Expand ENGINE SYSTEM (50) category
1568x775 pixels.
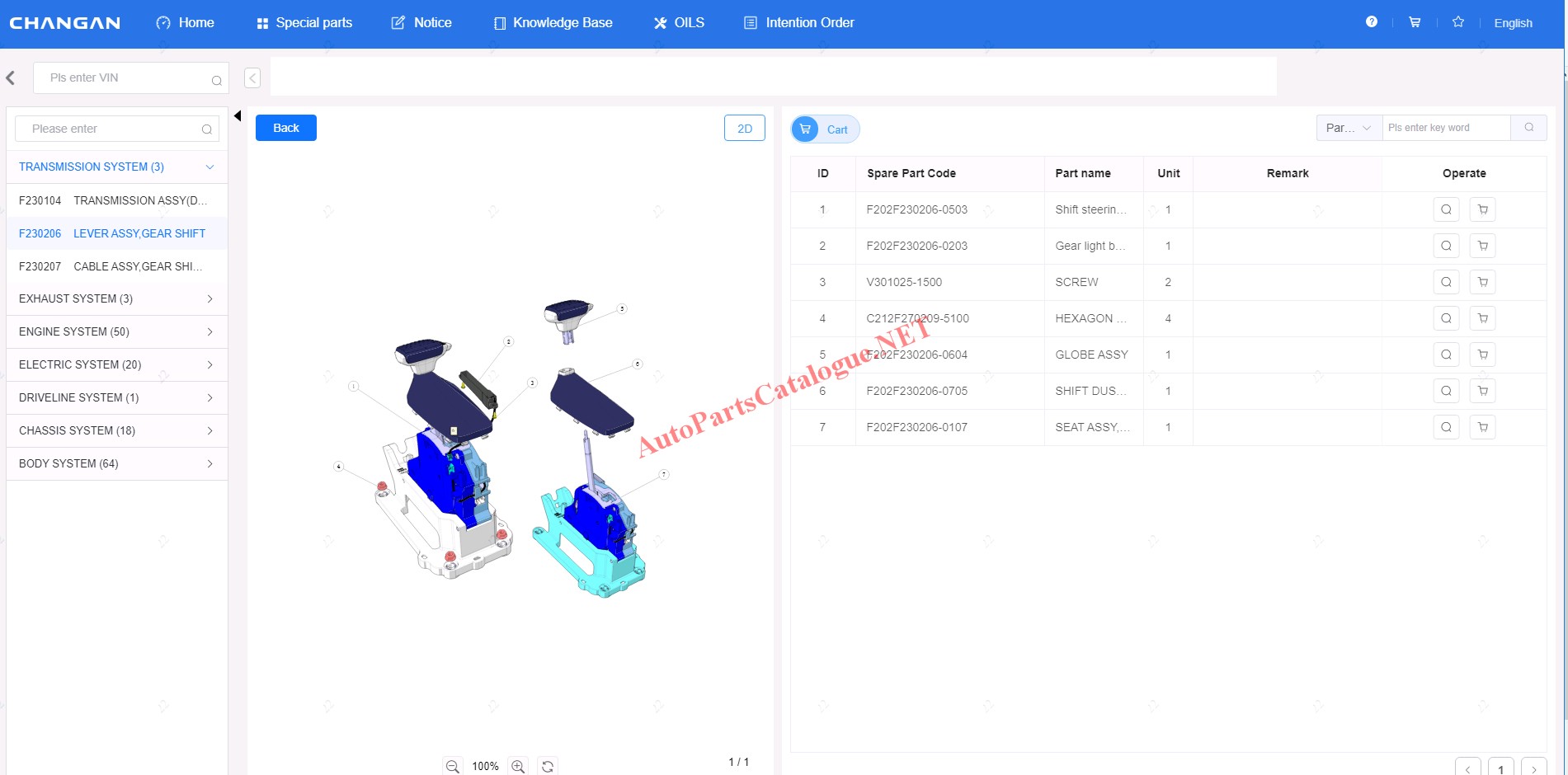tap(116, 331)
